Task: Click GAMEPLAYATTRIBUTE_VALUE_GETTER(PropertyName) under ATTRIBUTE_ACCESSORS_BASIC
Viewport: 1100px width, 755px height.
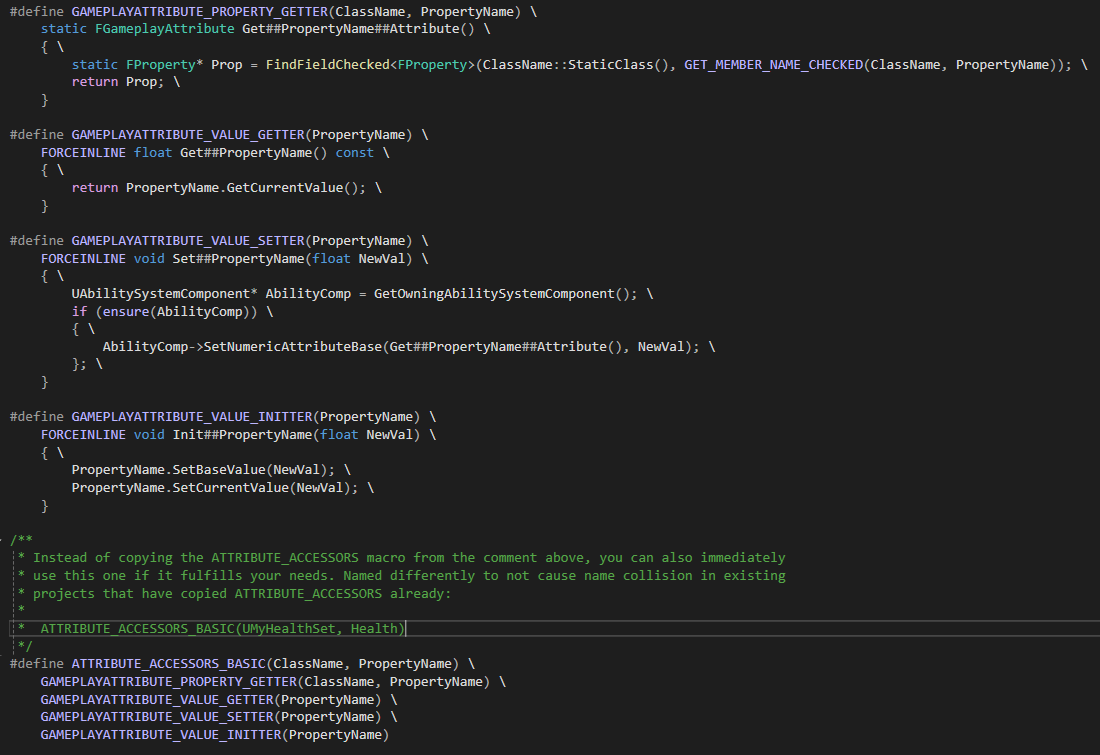Action: coord(211,700)
